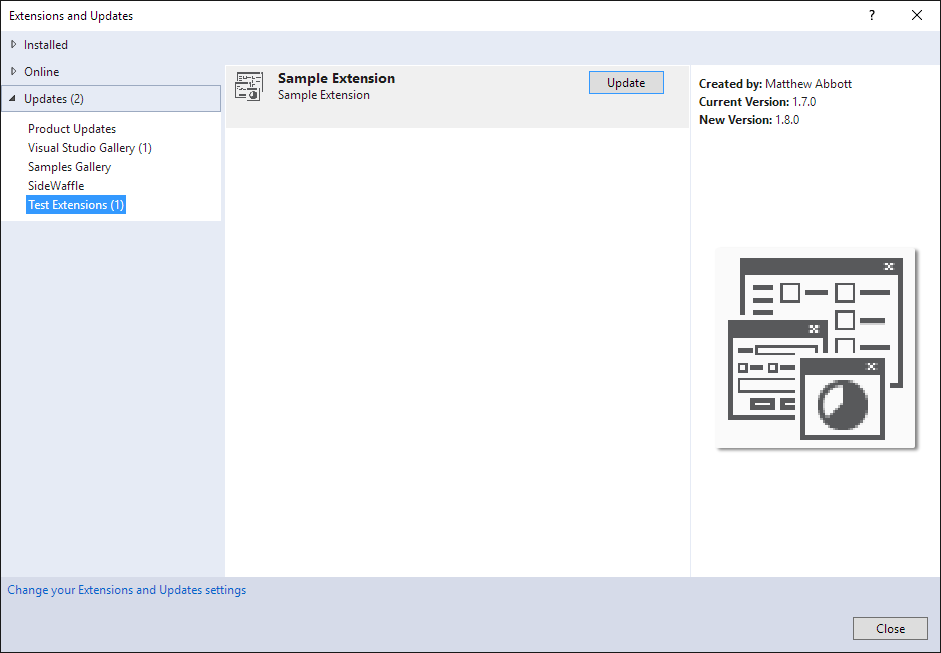Collapse the Updates (2) category arrow
Screen dimensions: 941x653
[x=13, y=99]
